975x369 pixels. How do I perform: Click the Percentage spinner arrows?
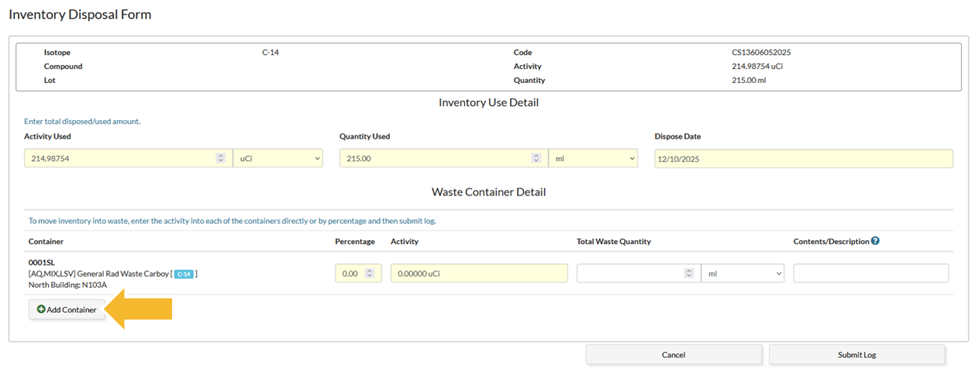369,273
